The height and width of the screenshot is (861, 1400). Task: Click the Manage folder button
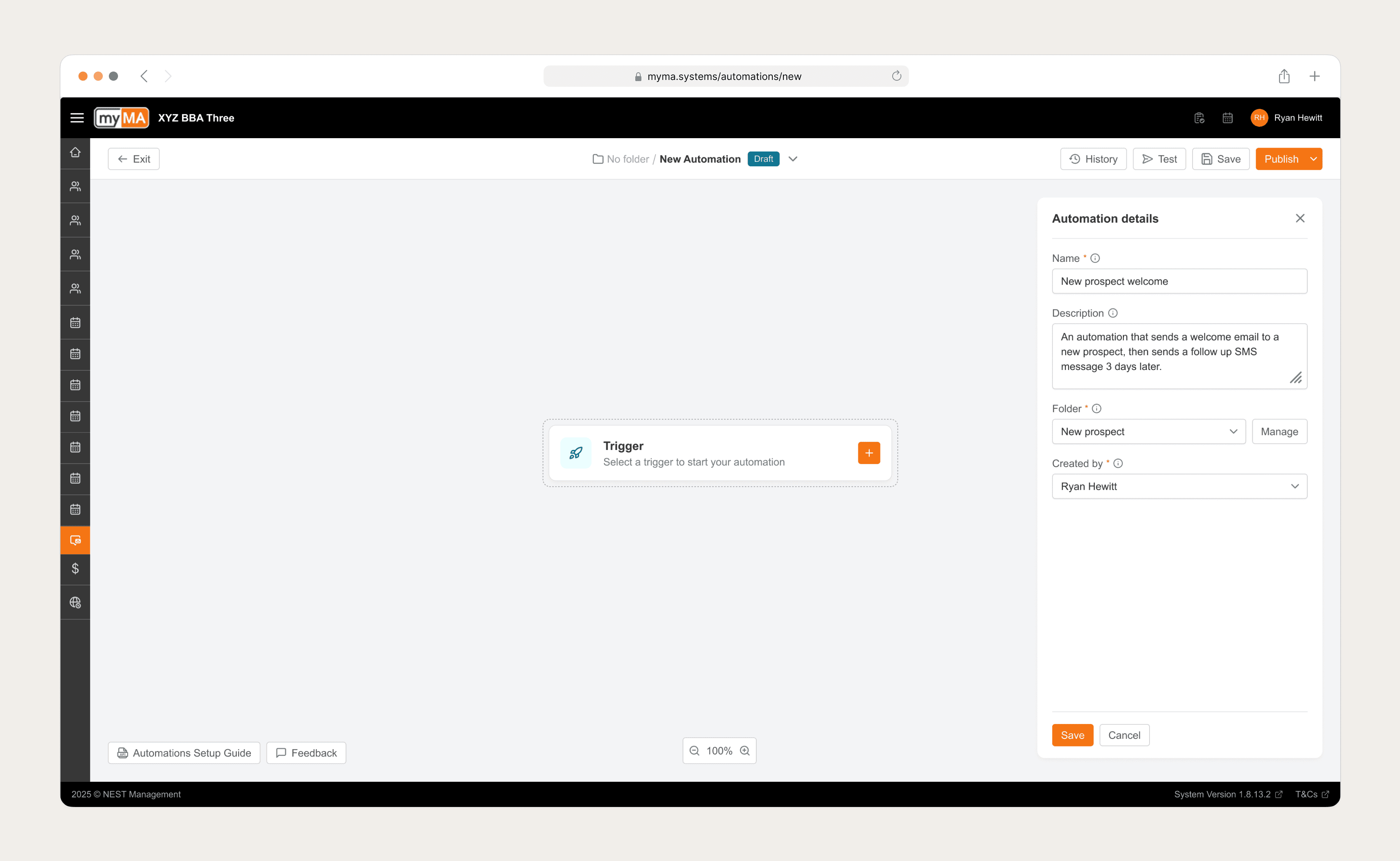[x=1279, y=432]
